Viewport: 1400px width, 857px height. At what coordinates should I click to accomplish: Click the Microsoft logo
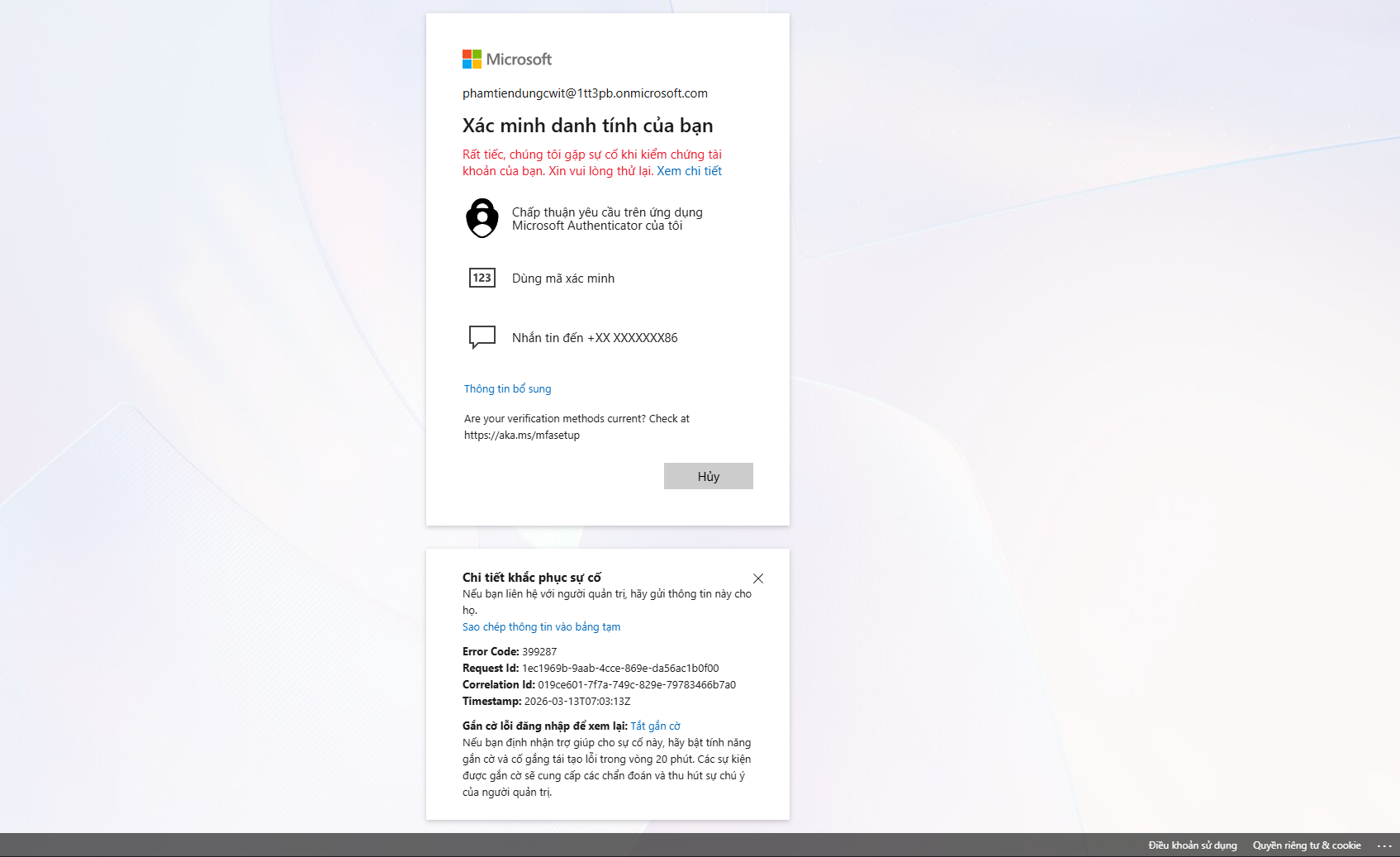tap(507, 59)
